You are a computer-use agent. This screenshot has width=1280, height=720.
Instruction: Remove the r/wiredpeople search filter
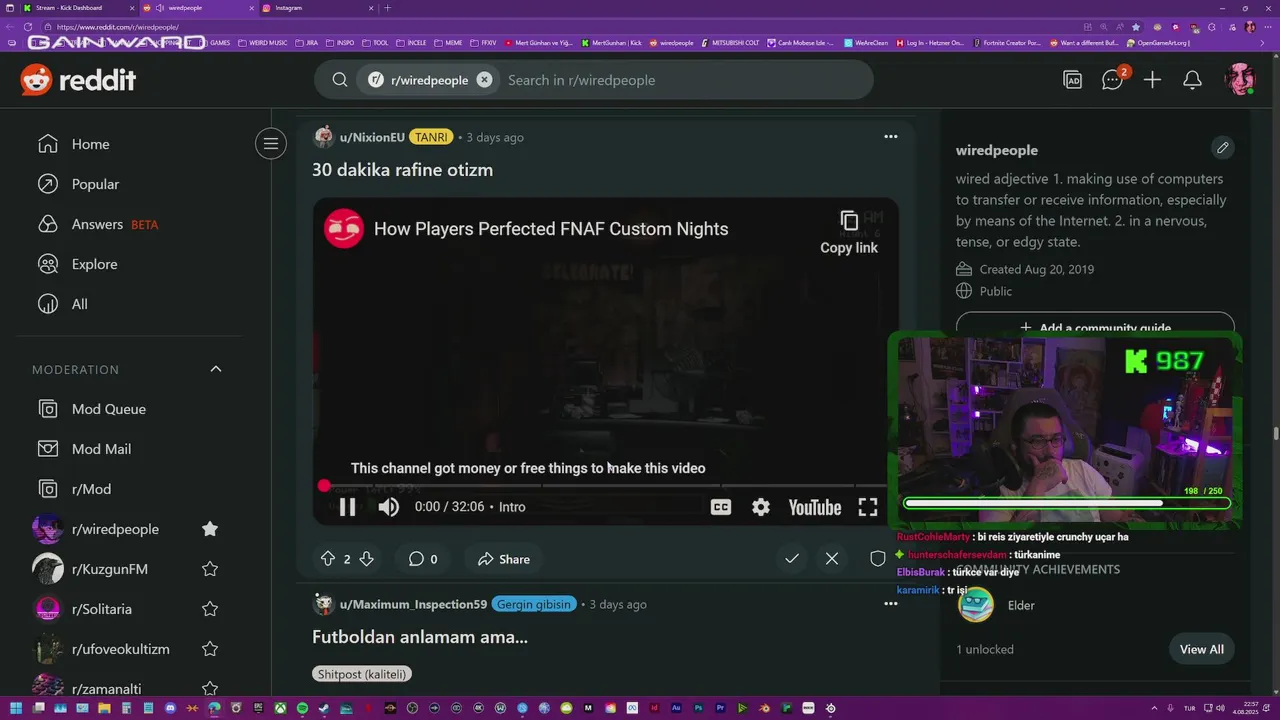coord(484,80)
